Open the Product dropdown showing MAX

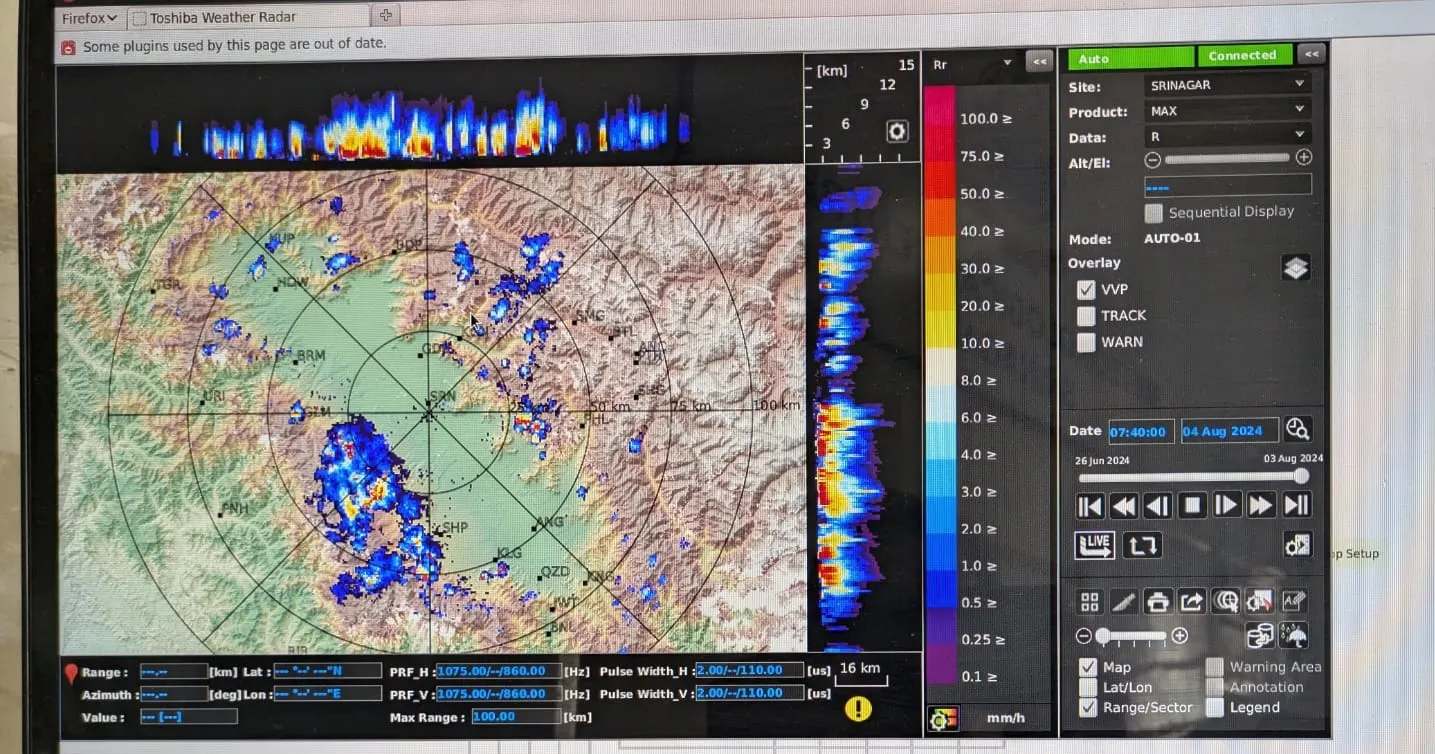click(1227, 110)
